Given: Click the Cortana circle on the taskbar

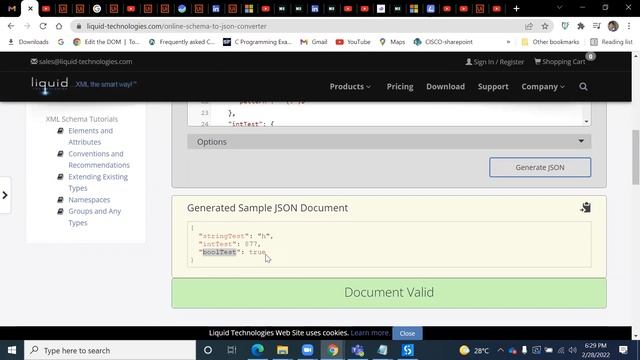Looking at the screenshot, I should tap(208, 350).
